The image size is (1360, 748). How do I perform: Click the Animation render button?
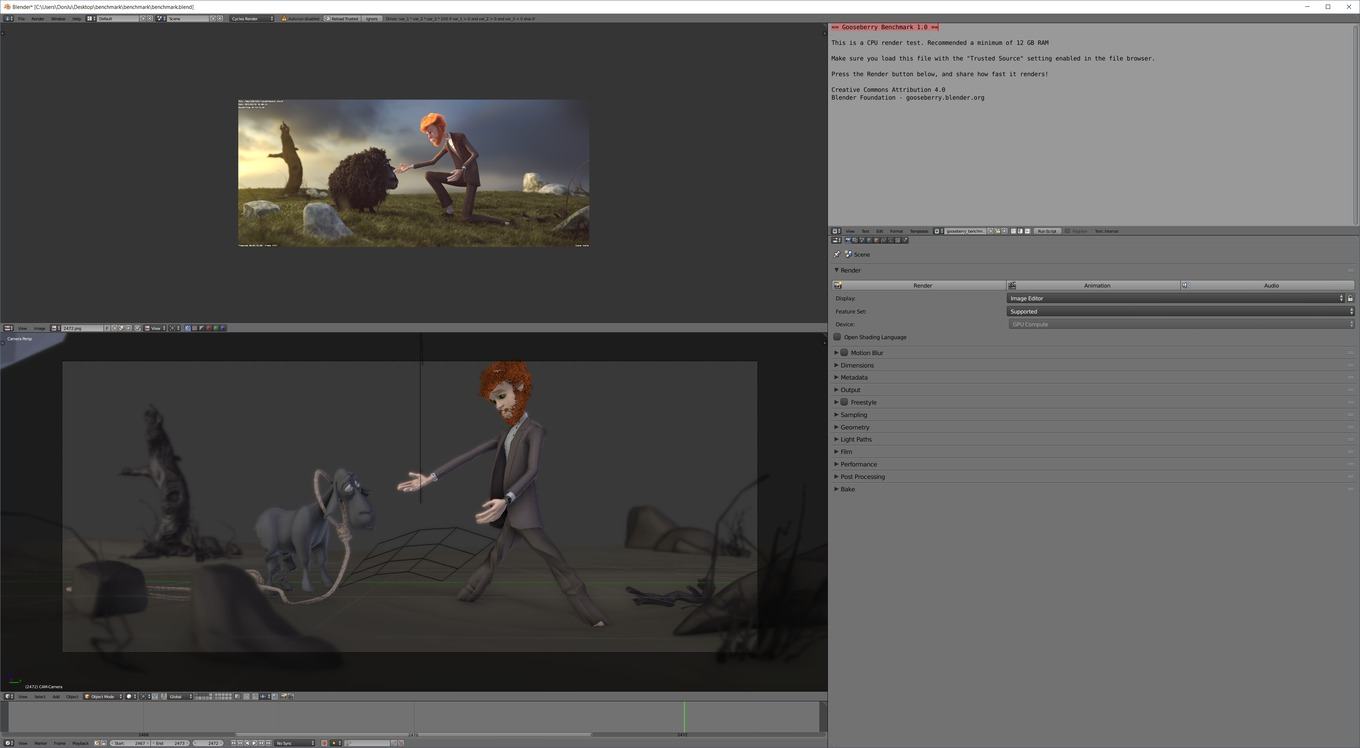1093,285
